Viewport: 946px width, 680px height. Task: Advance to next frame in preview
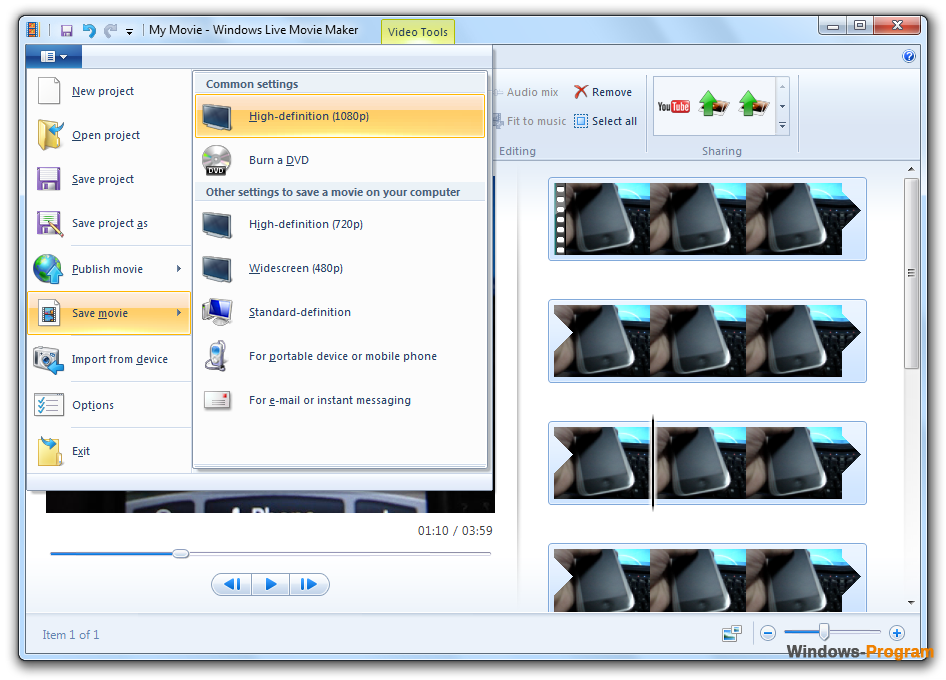pyautogui.click(x=309, y=584)
